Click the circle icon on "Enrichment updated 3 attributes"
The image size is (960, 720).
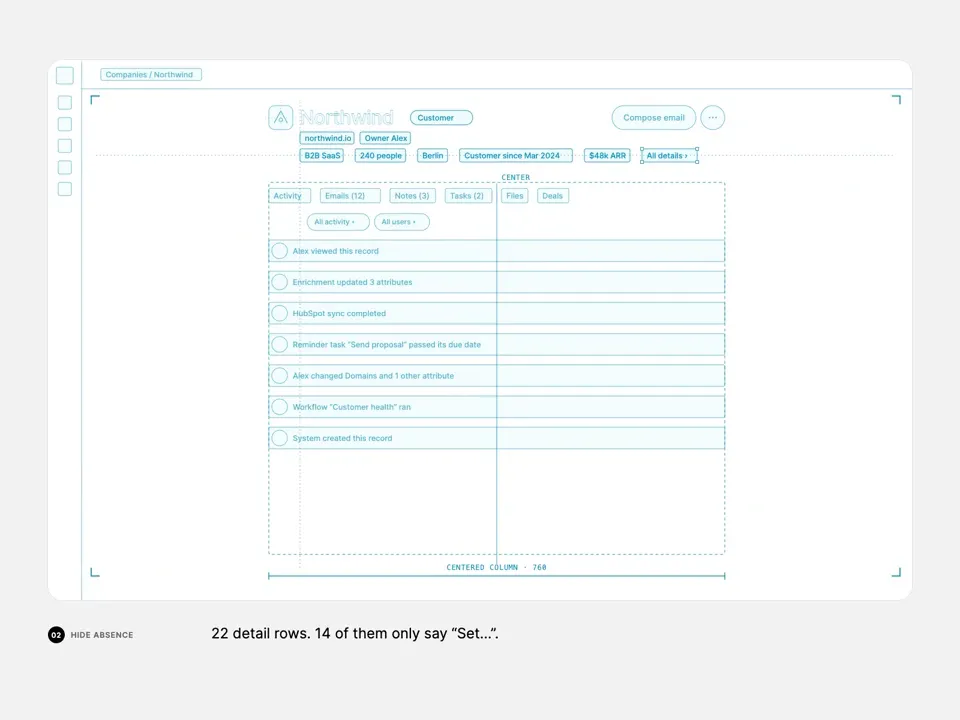(280, 282)
